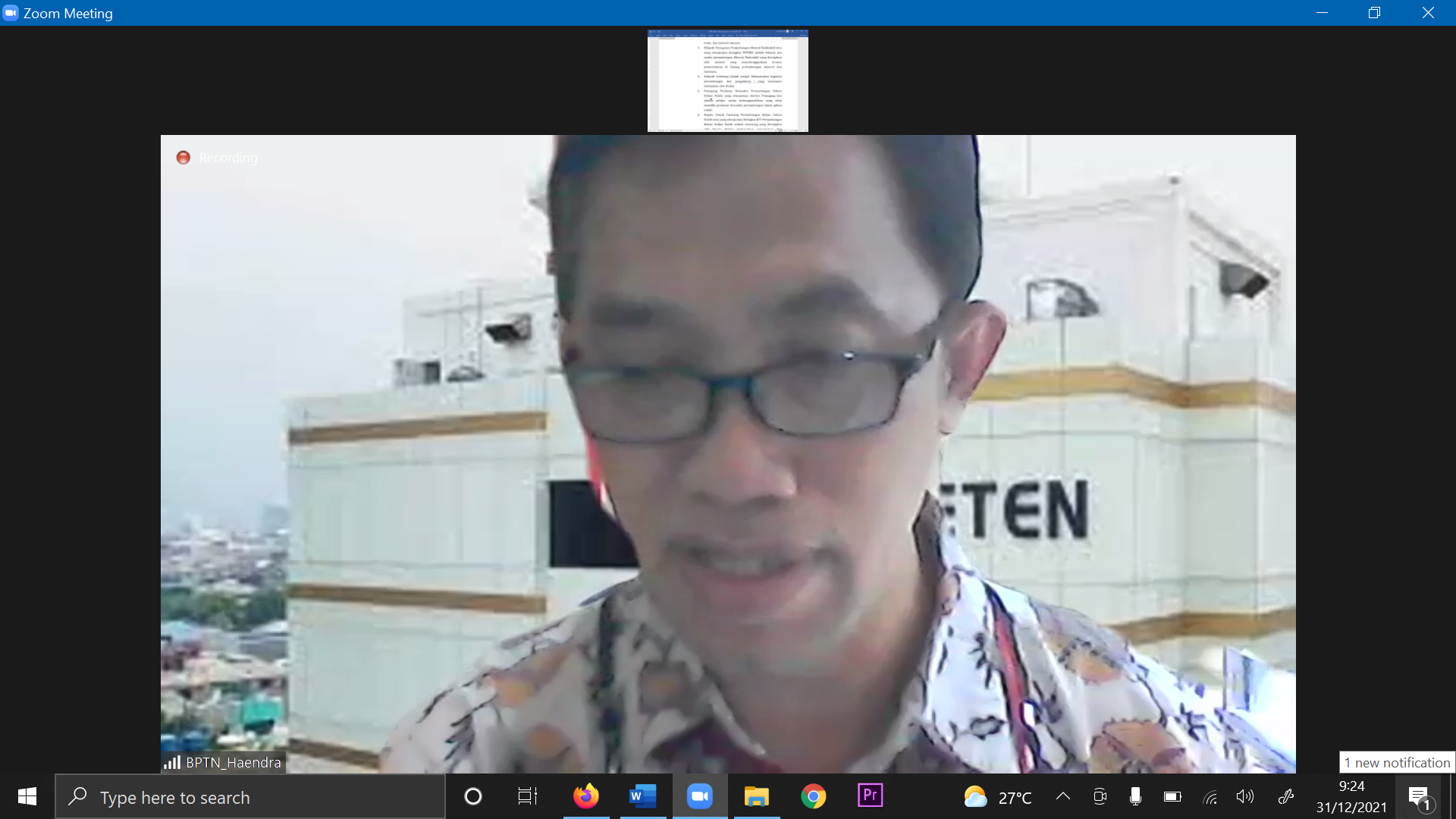Open battery status in system tray
1456x819 pixels.
[x=1172, y=796]
